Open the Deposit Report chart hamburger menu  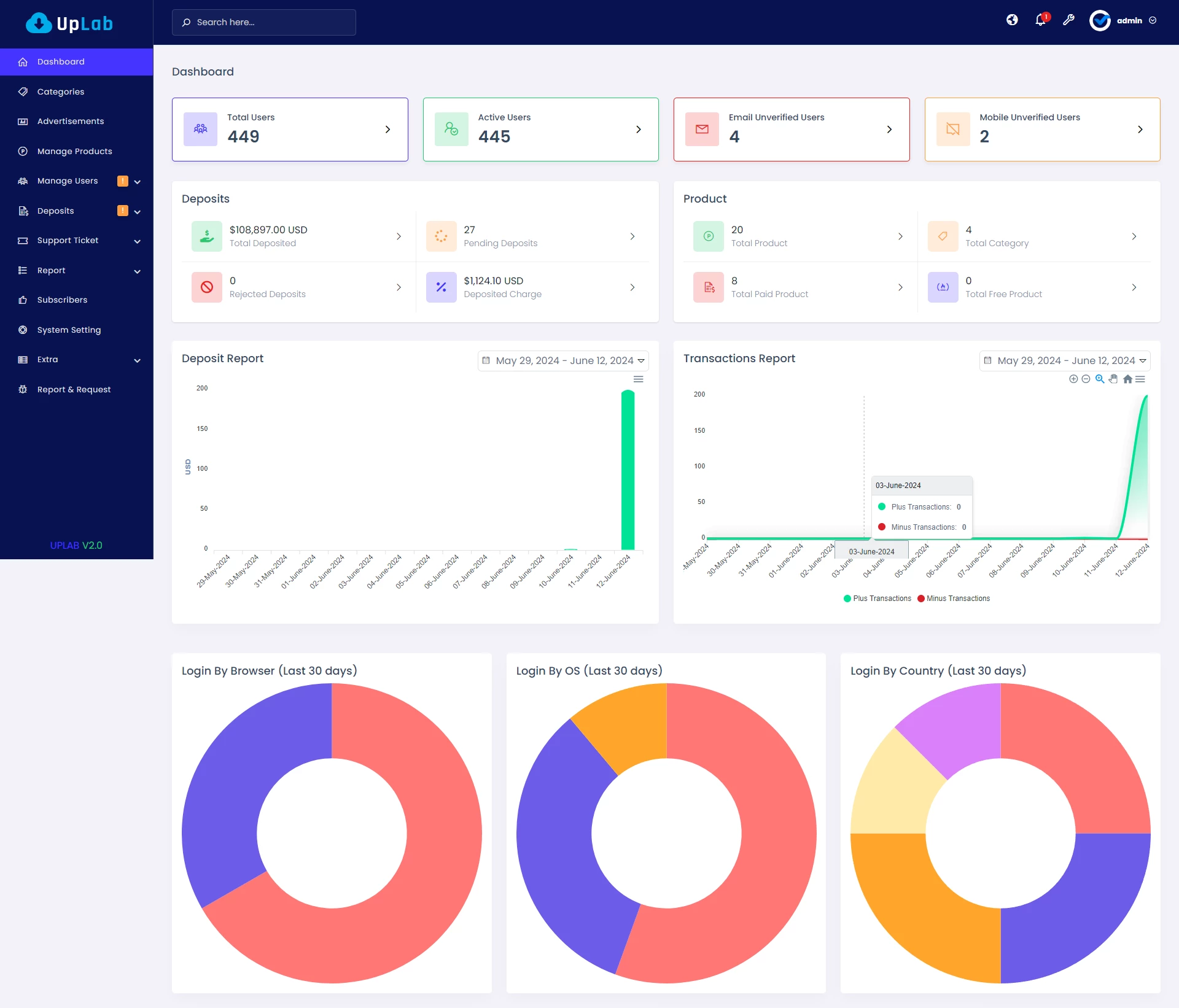point(639,379)
